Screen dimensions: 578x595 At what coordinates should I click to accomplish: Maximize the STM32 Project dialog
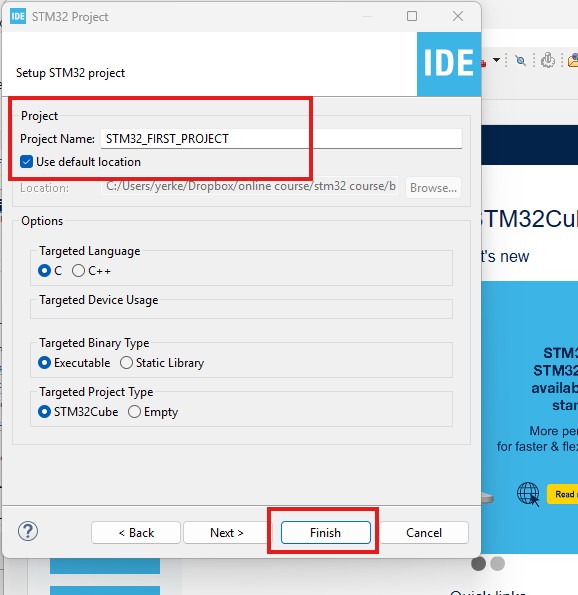pyautogui.click(x=412, y=16)
